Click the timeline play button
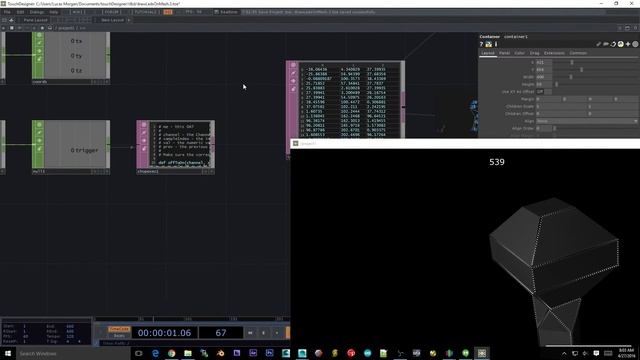Image resolution: width=640 pixels, height=360 pixels. pyautogui.click(x=277, y=333)
